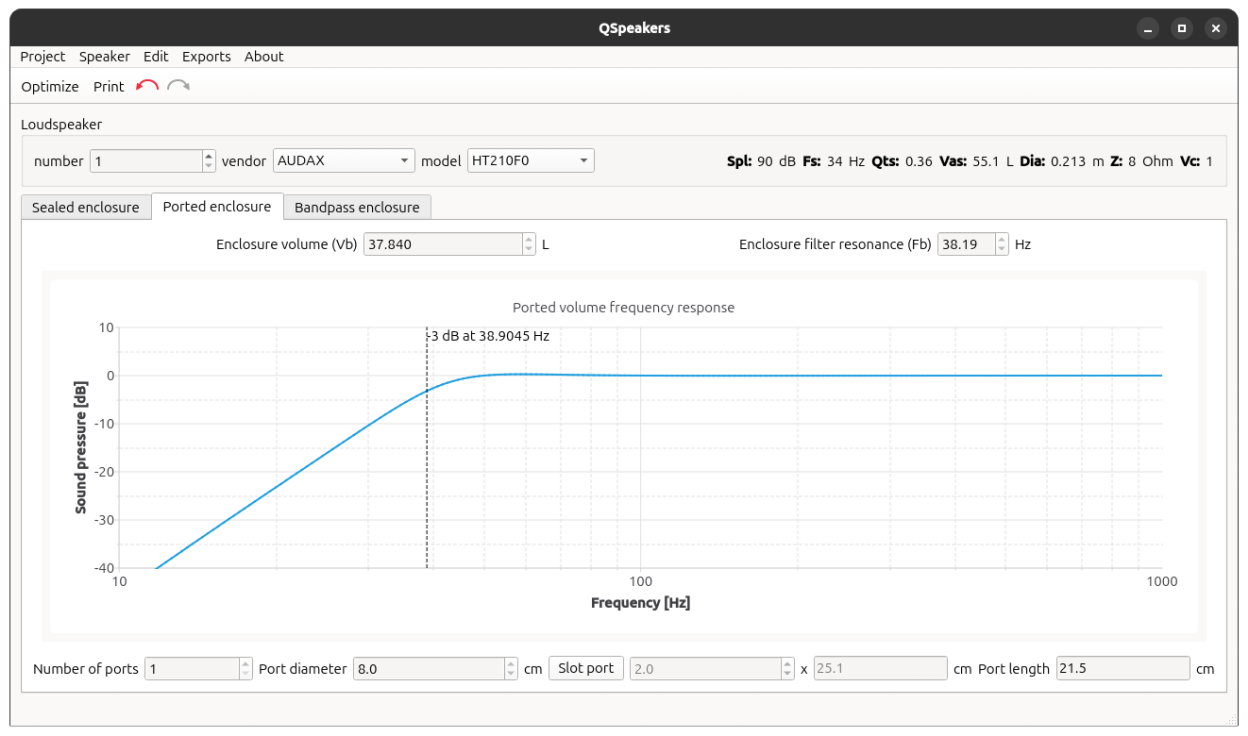Switch to the Bandpass enclosure tab
This screenshot has height=736, width=1248.
(x=357, y=207)
